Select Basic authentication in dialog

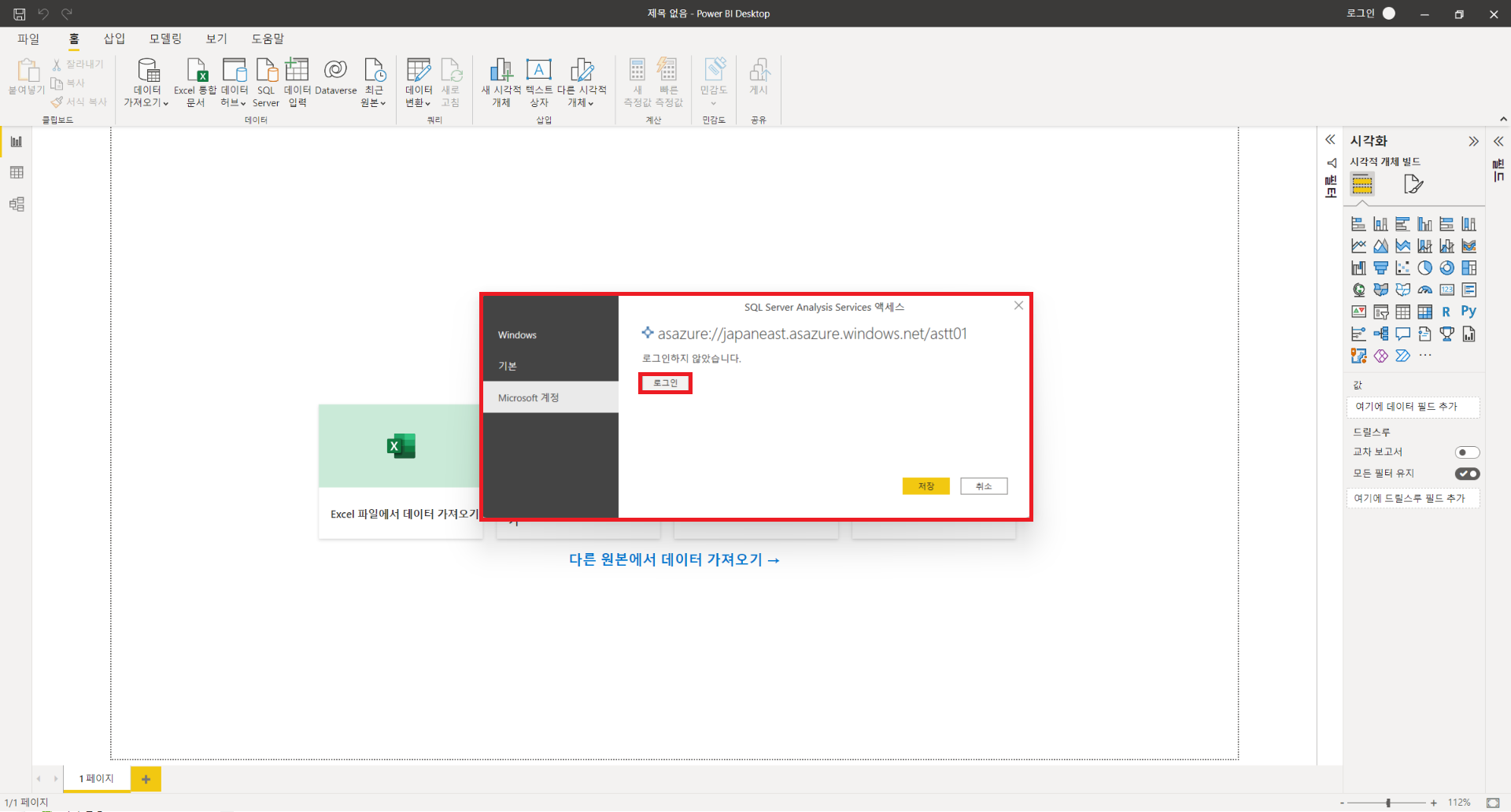coord(551,366)
